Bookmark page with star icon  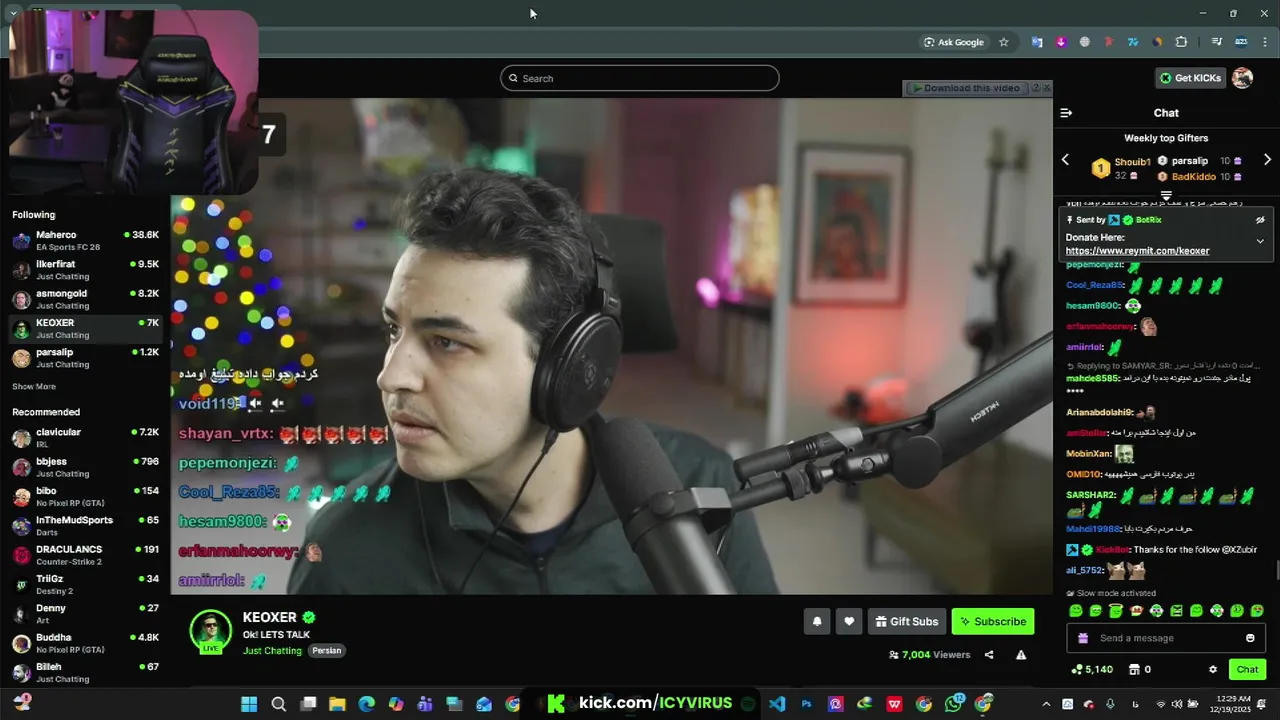point(1004,42)
